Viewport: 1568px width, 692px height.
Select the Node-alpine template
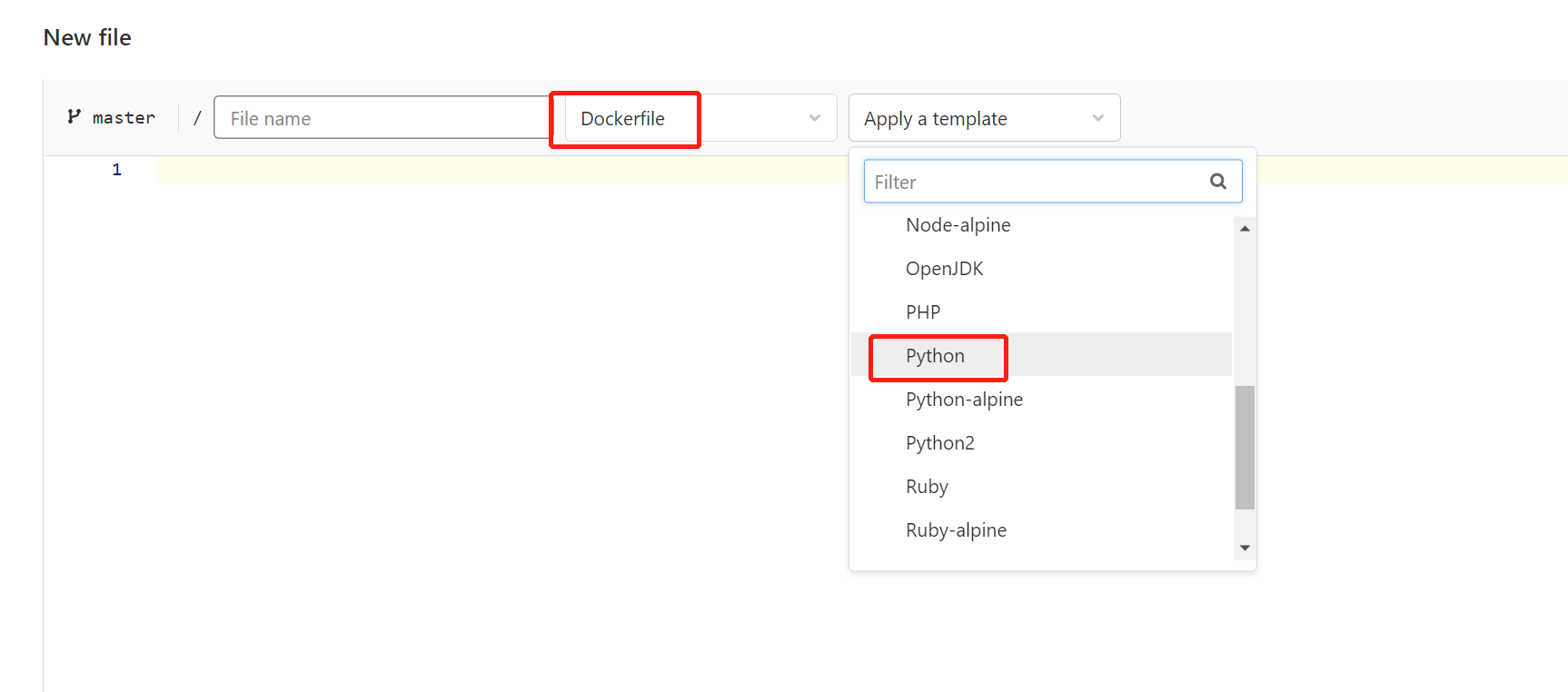[x=1041, y=225]
